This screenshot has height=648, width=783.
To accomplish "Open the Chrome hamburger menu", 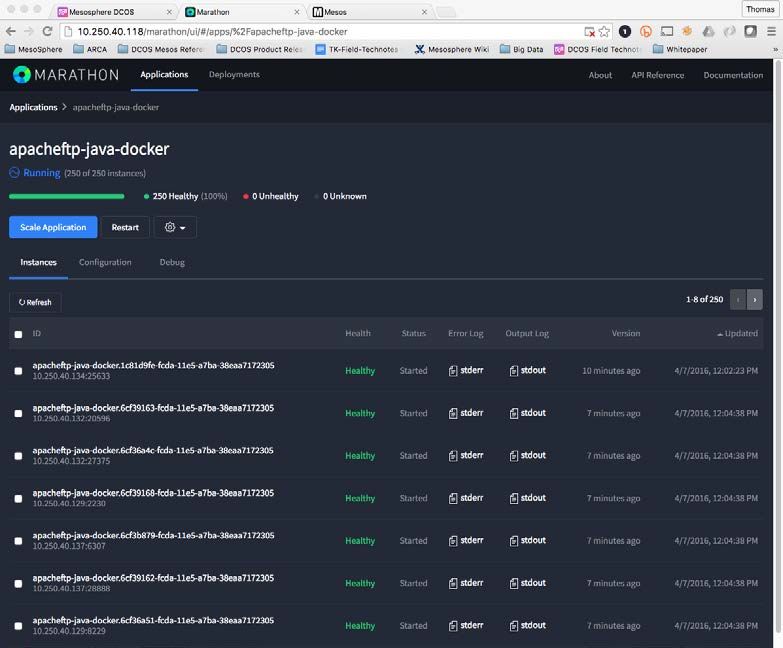I will pyautogui.click(x=772, y=31).
